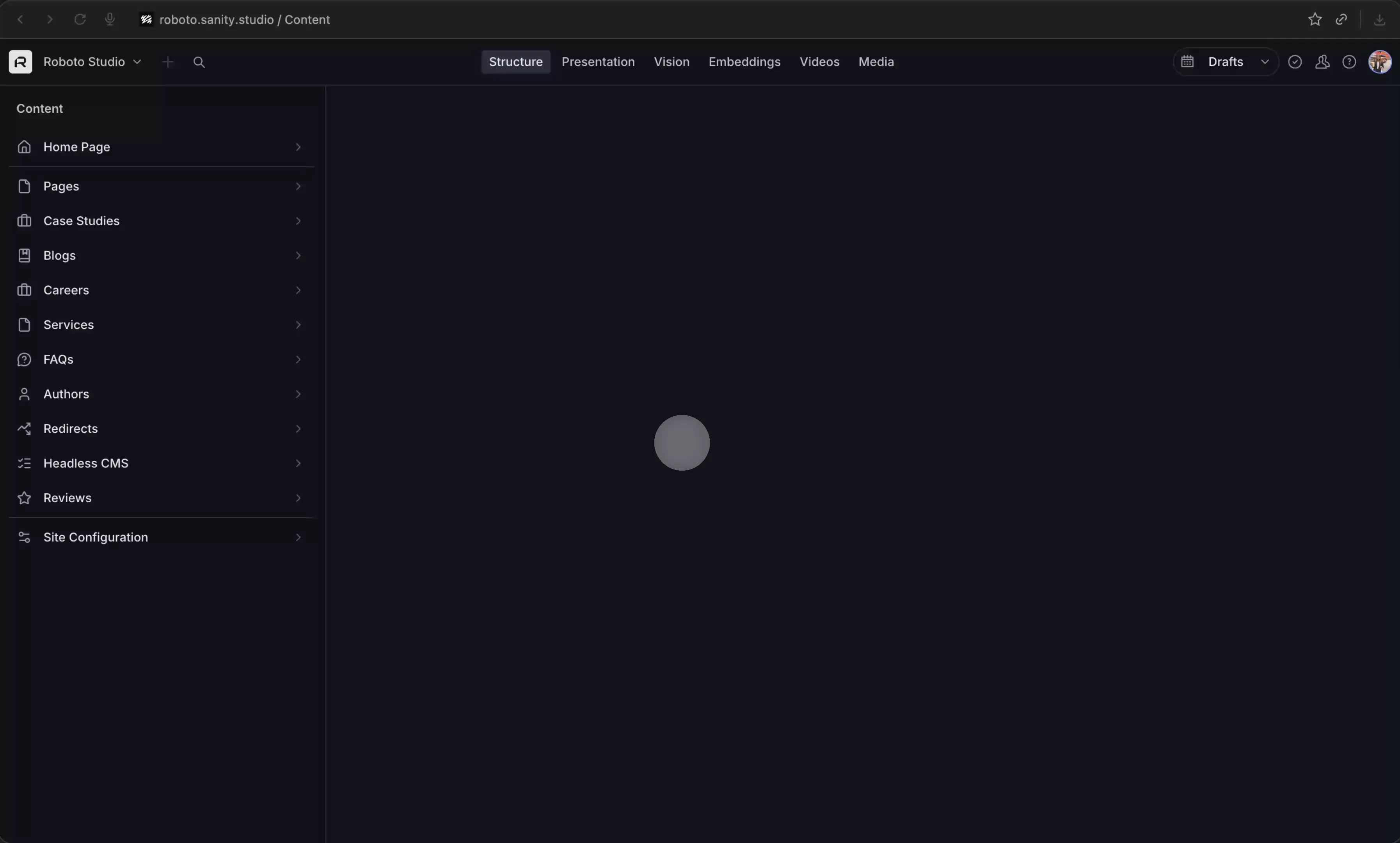The height and width of the screenshot is (843, 1400).
Task: Switch to the Vision tab
Action: pos(671,62)
